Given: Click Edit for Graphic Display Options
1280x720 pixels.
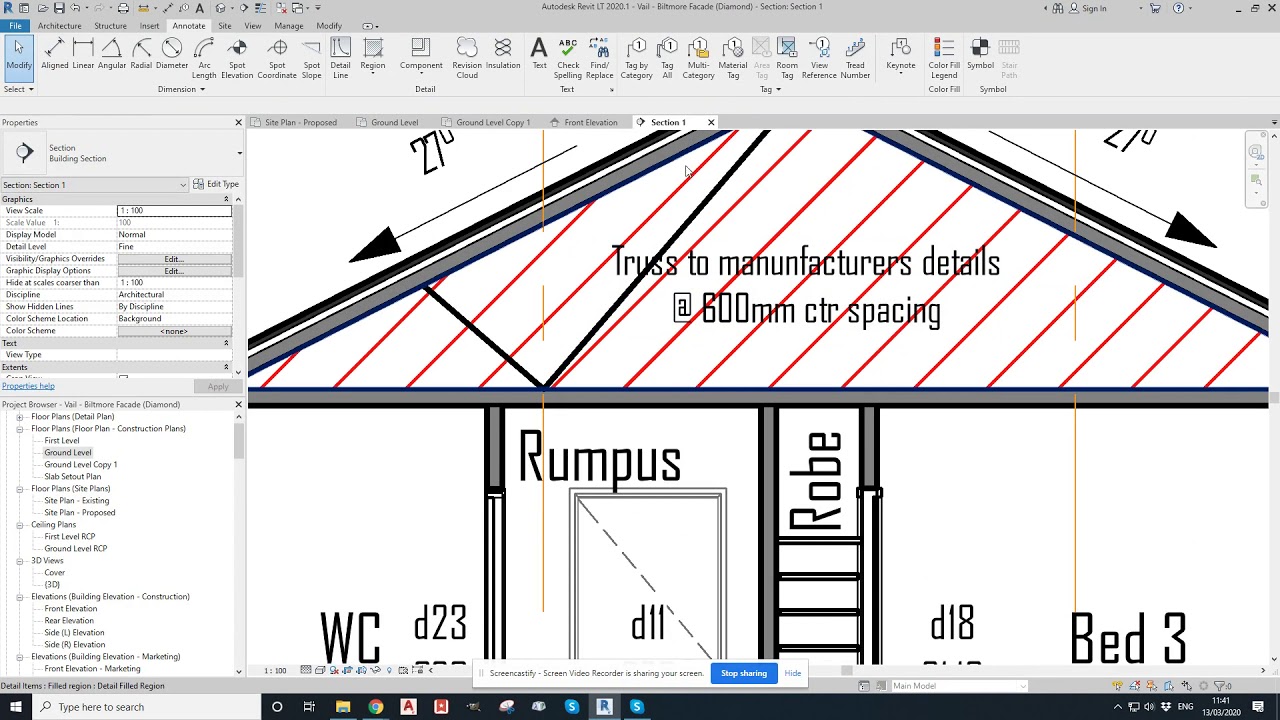Looking at the screenshot, I should (174, 271).
